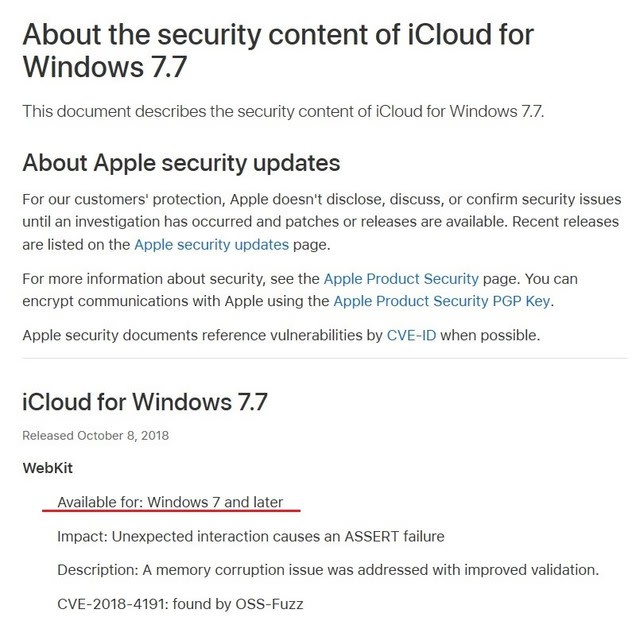Click the Released October 8, 2018 text
This screenshot has height=621, width=640.
point(96,436)
